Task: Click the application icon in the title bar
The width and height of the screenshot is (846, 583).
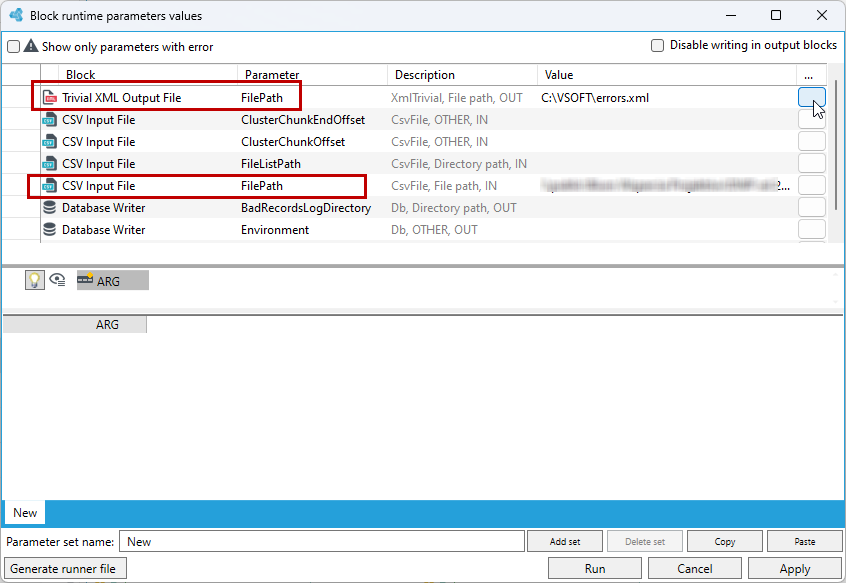Action: [16, 15]
